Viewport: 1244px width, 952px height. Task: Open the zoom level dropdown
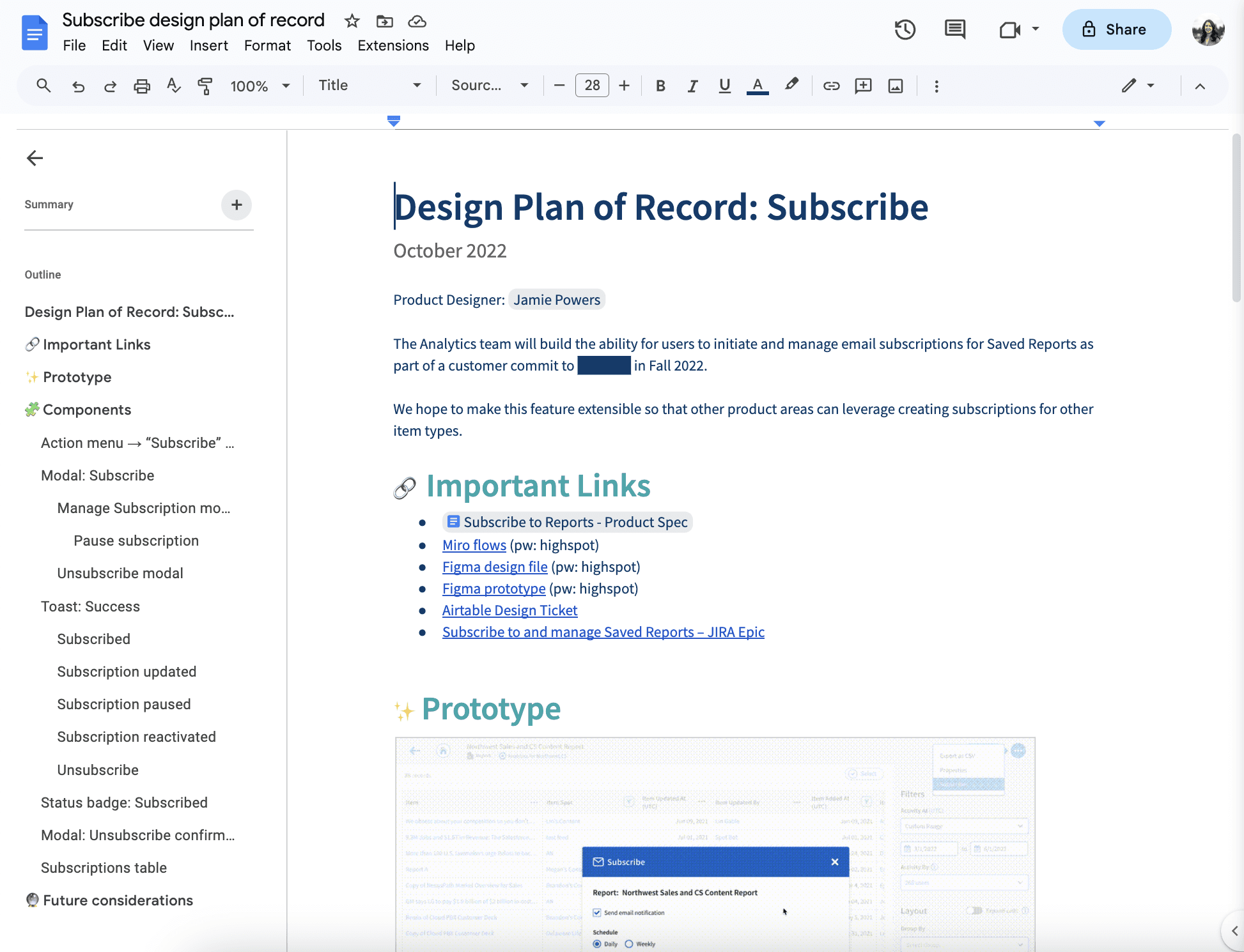(260, 86)
